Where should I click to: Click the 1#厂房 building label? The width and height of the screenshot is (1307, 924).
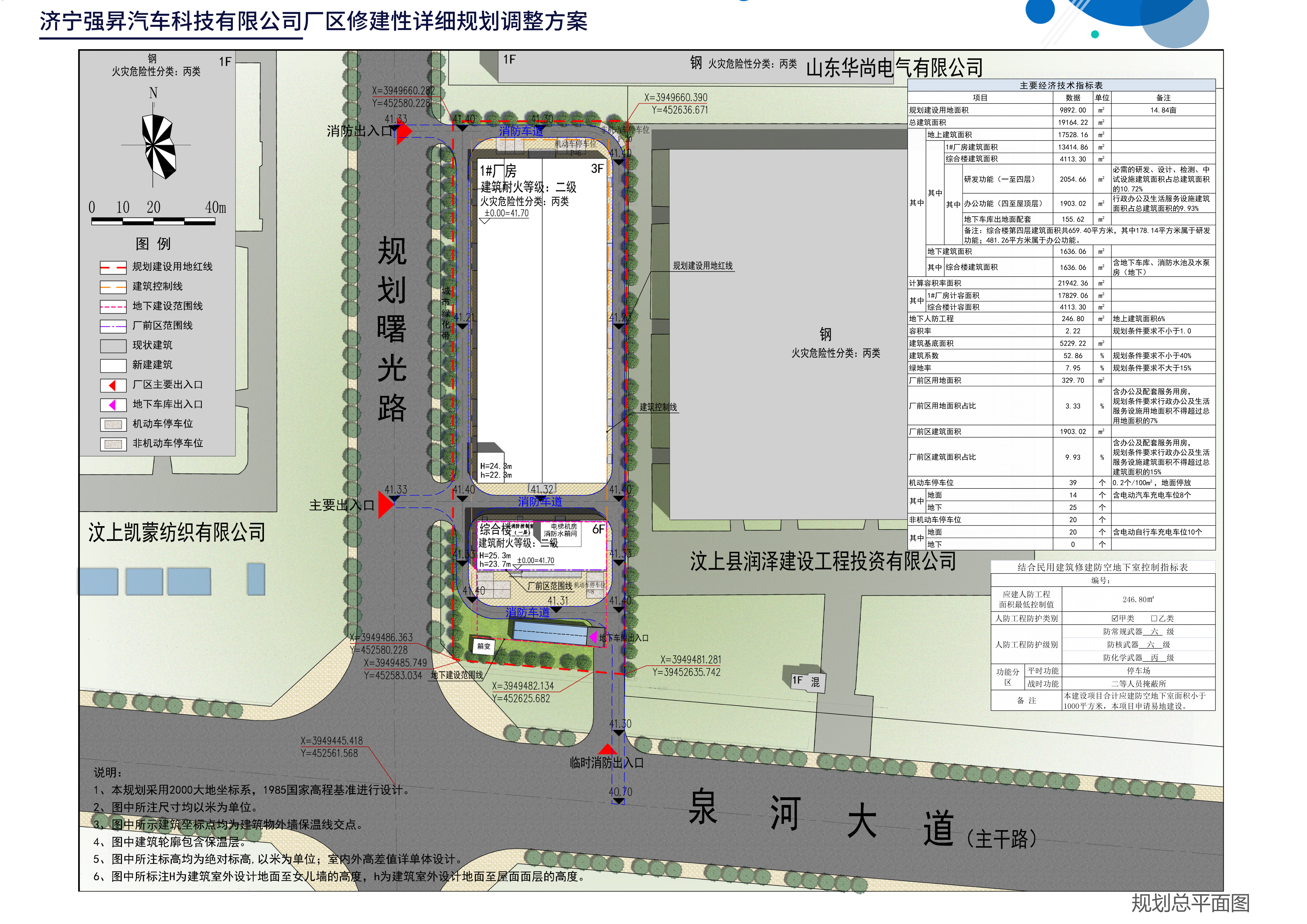(498, 171)
